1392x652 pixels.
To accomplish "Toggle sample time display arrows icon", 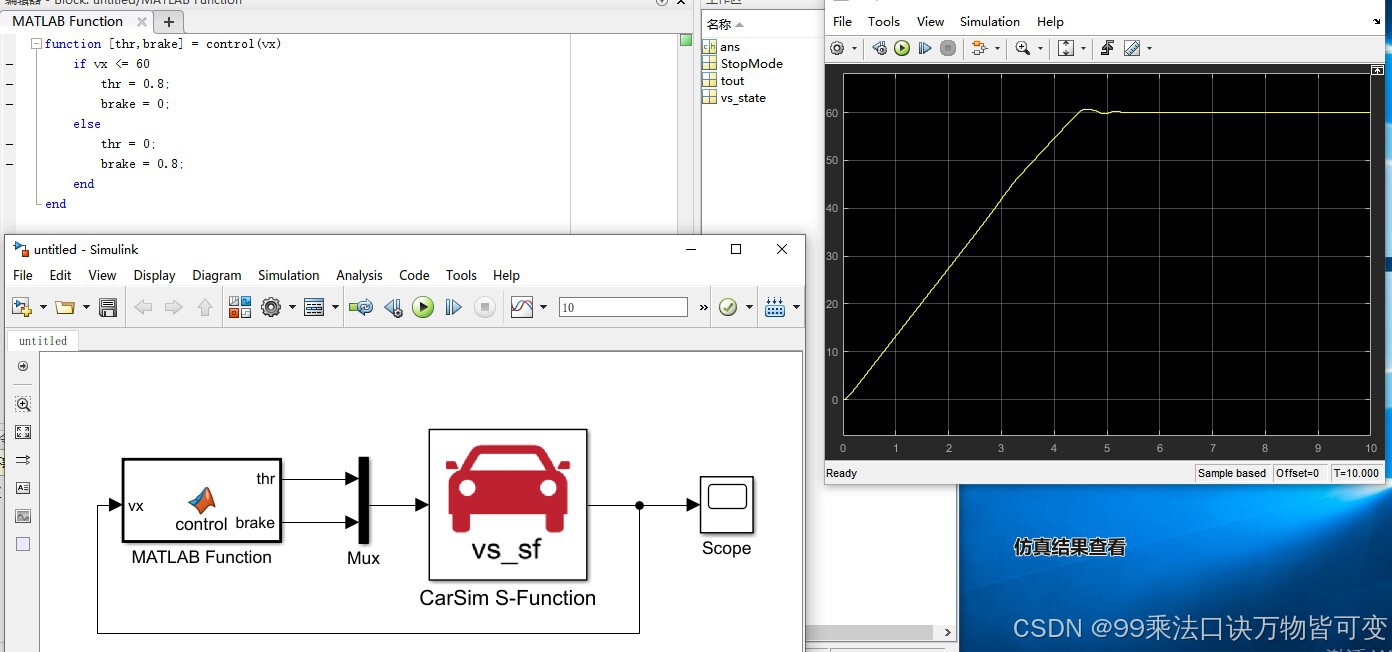I will [x=23, y=460].
